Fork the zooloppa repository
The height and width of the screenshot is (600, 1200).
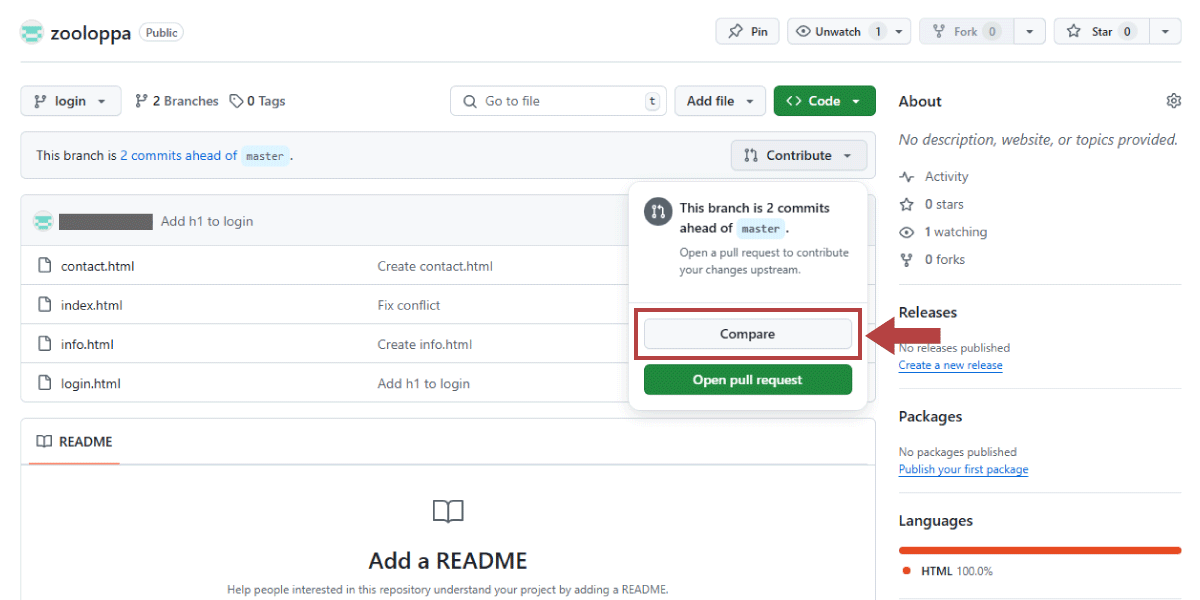(x=966, y=32)
